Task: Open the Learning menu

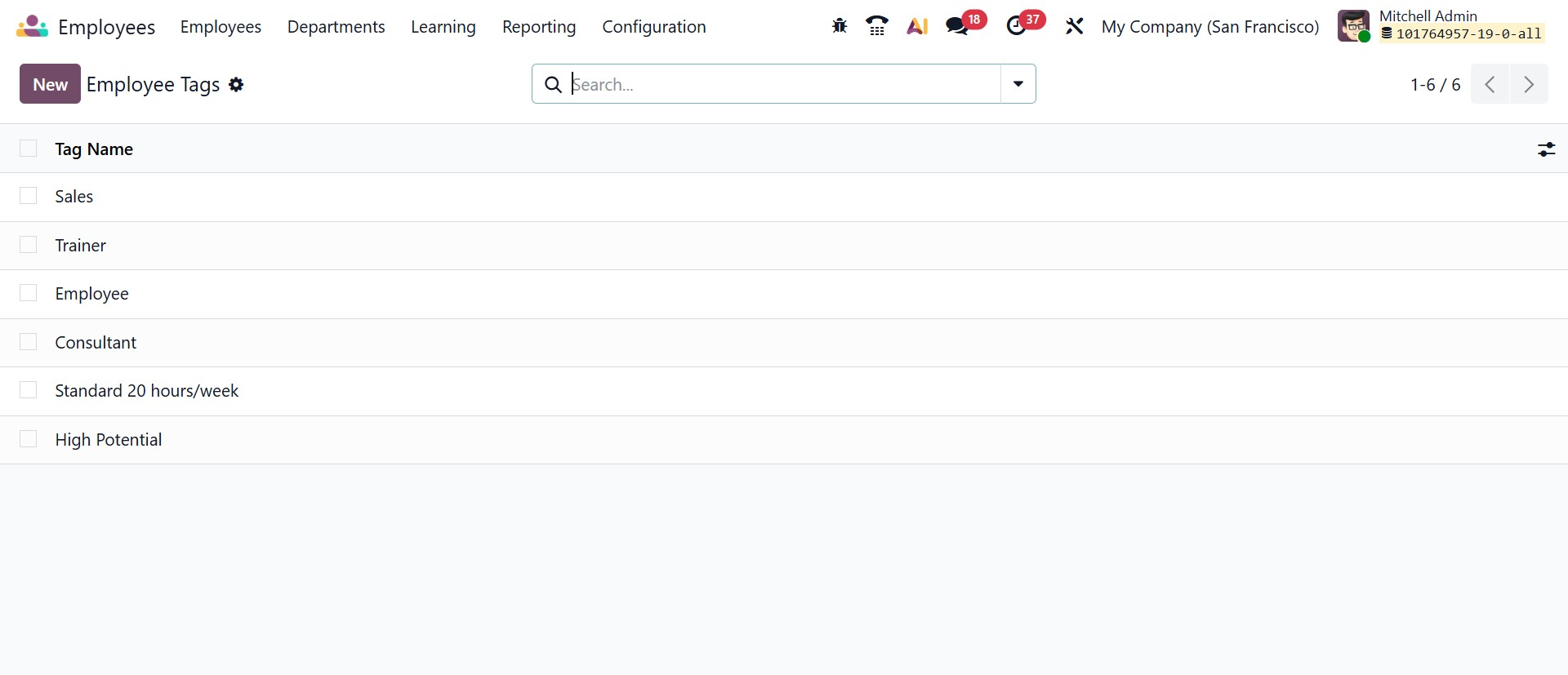Action: pos(443,27)
